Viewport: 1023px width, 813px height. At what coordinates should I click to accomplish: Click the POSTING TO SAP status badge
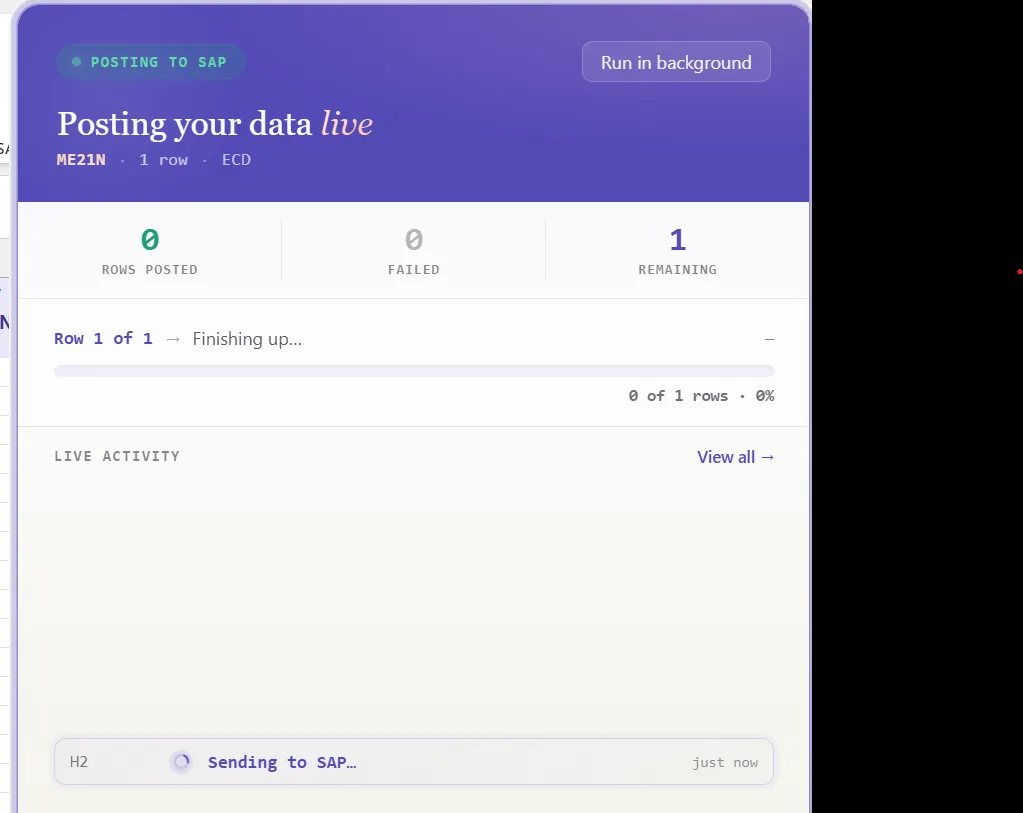151,62
